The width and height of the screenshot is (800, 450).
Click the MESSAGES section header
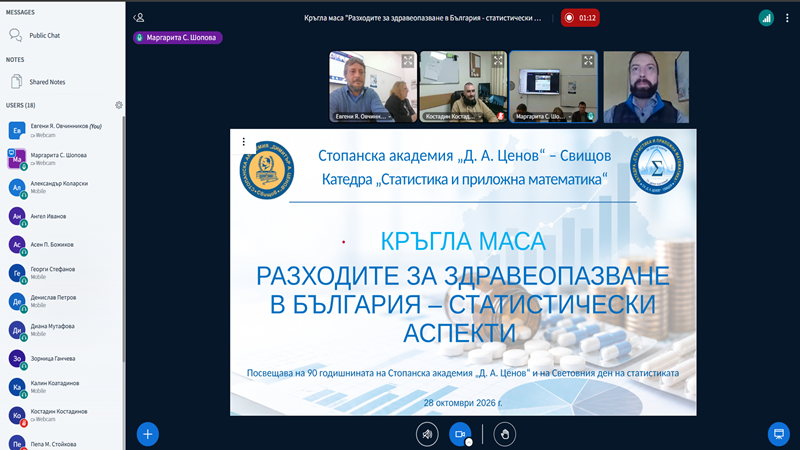20,12
